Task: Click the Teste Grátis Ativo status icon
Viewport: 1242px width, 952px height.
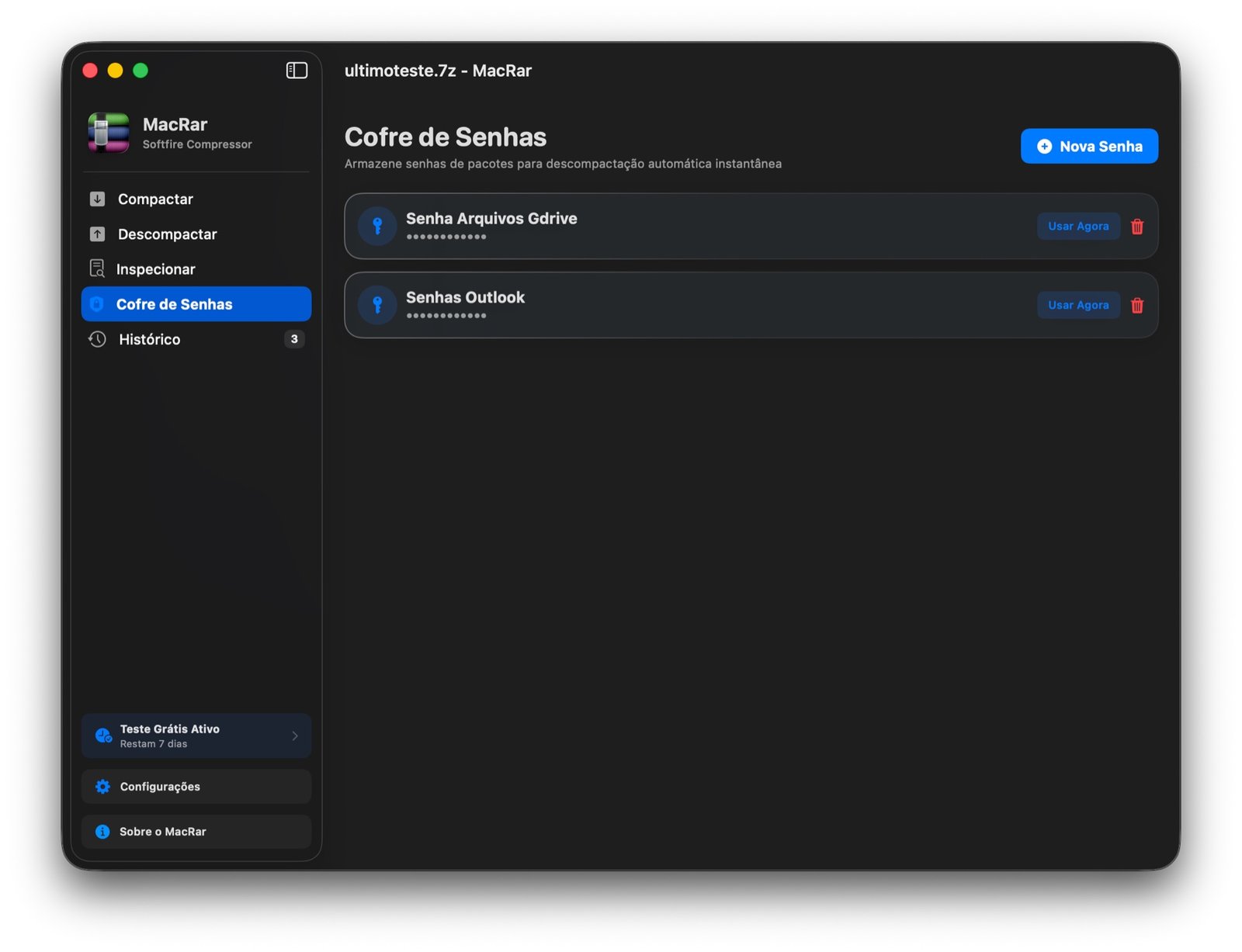Action: point(103,736)
